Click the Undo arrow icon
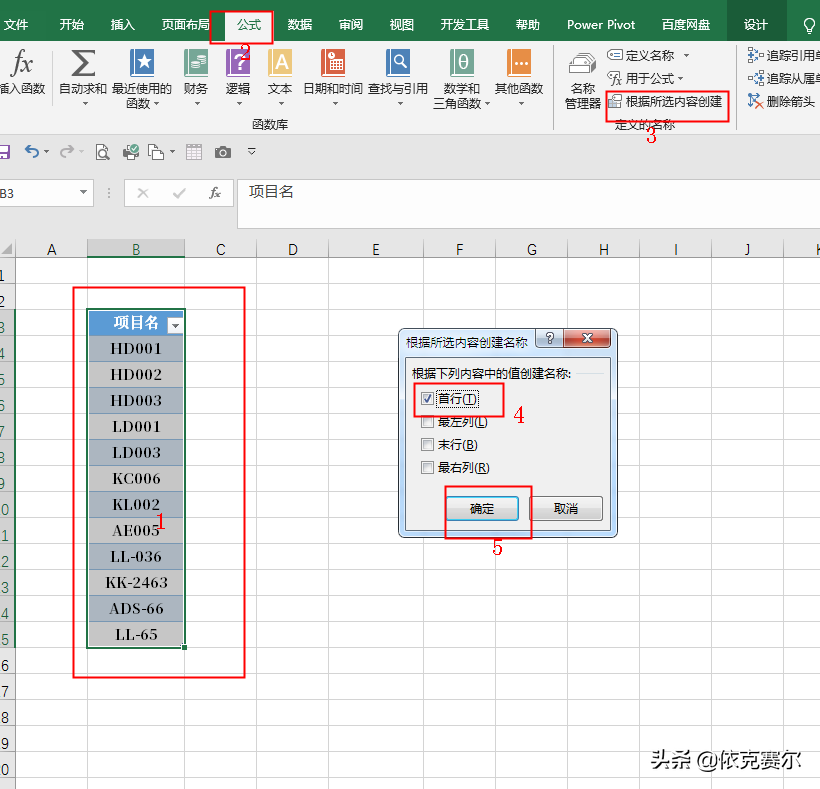This screenshot has height=789, width=820. tap(32, 152)
